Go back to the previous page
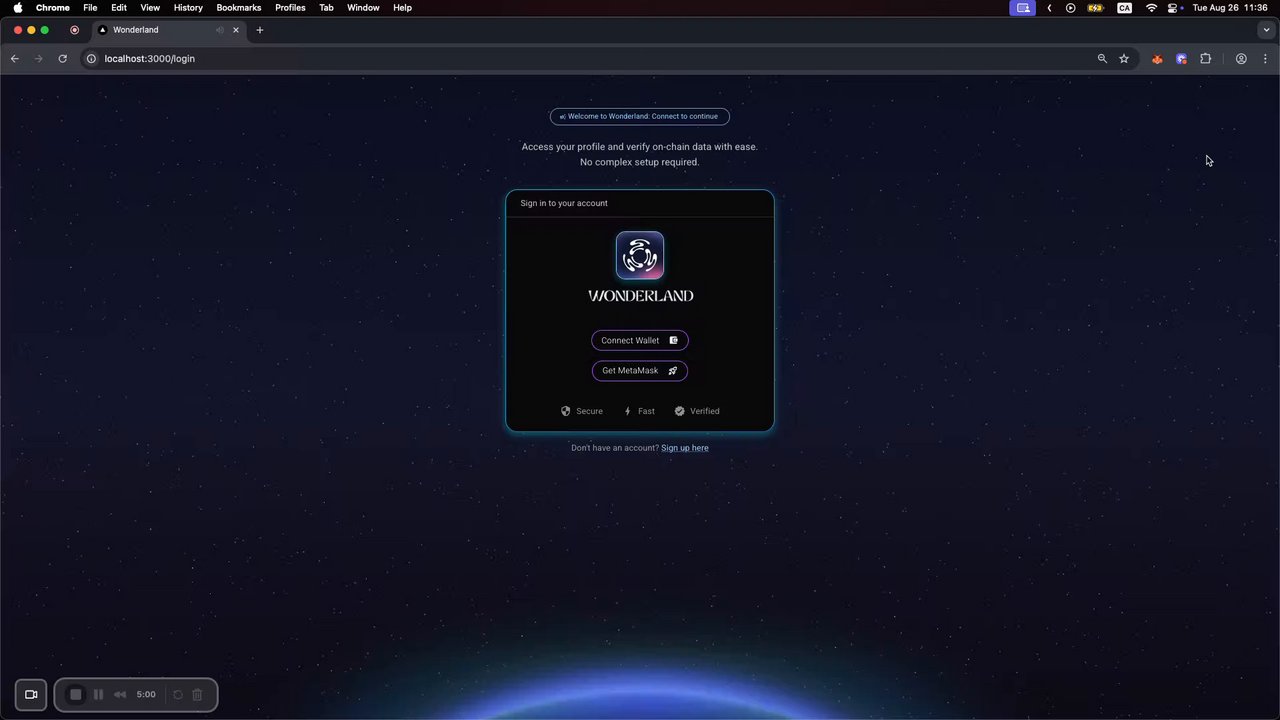 click(15, 59)
